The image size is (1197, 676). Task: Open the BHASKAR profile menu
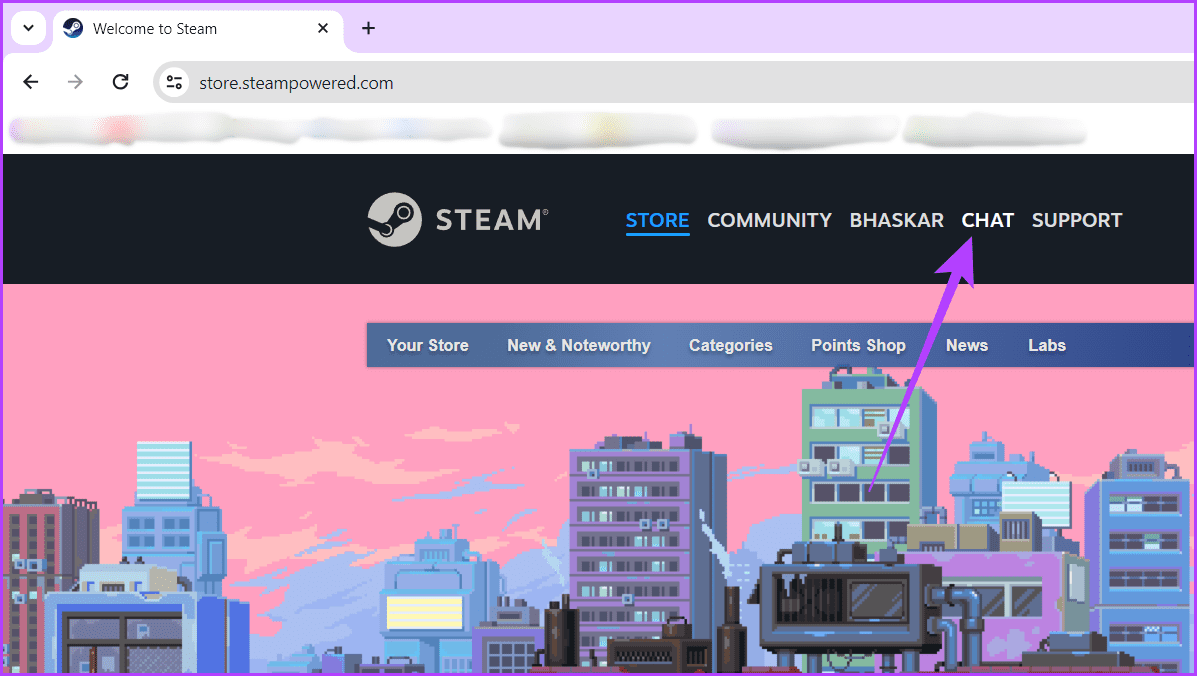tap(896, 220)
